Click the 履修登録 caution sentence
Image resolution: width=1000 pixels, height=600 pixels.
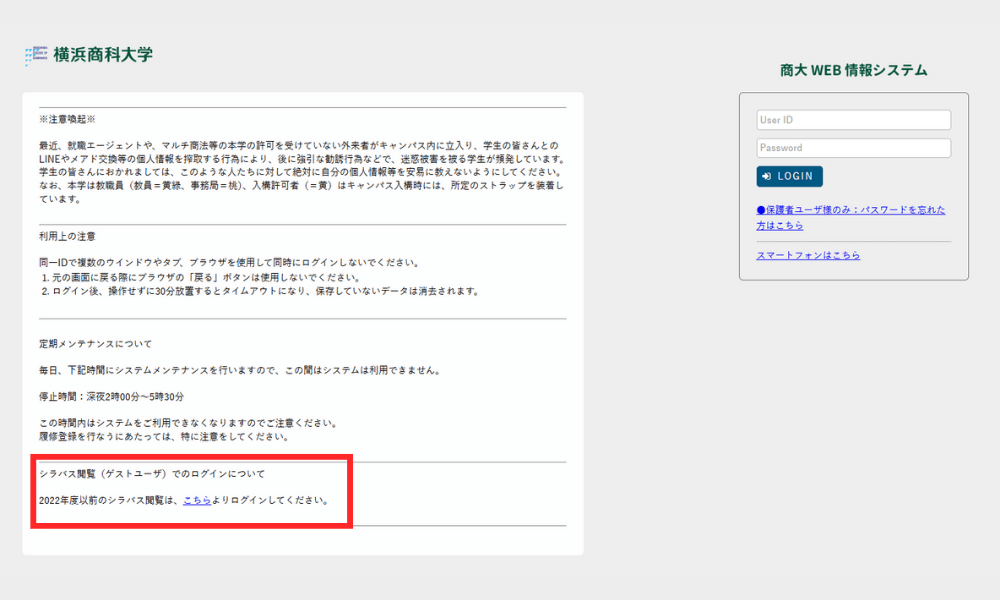click(163, 436)
